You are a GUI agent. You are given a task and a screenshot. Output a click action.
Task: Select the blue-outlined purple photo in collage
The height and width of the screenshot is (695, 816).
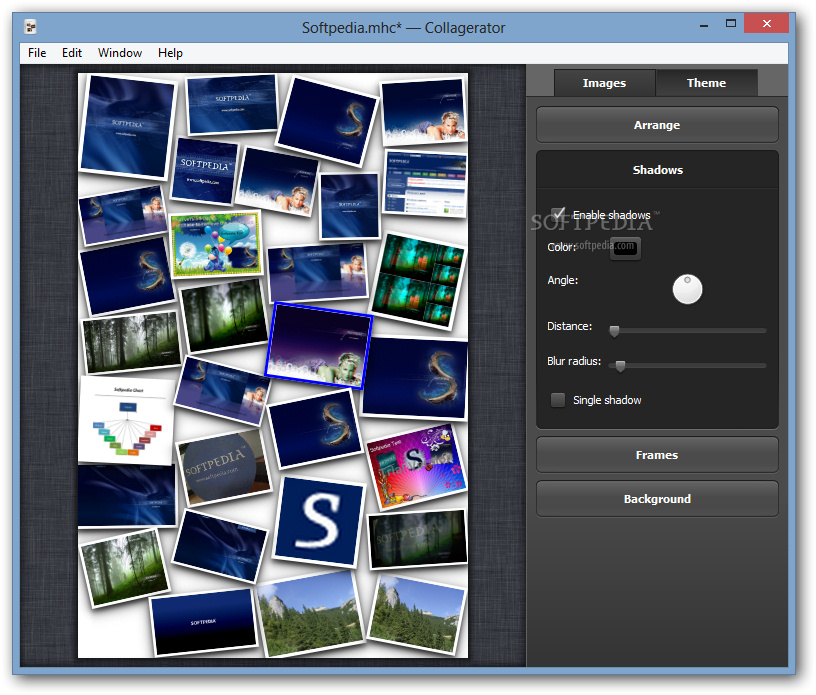(318, 346)
